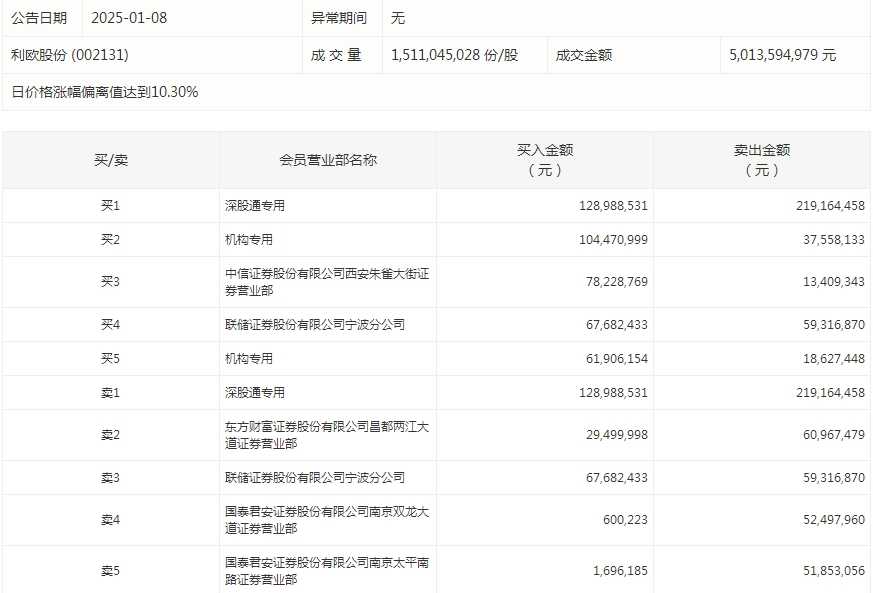Open 中信证券西安朱雀大街证券营业部 entry
The width and height of the screenshot is (873, 593).
(327, 282)
